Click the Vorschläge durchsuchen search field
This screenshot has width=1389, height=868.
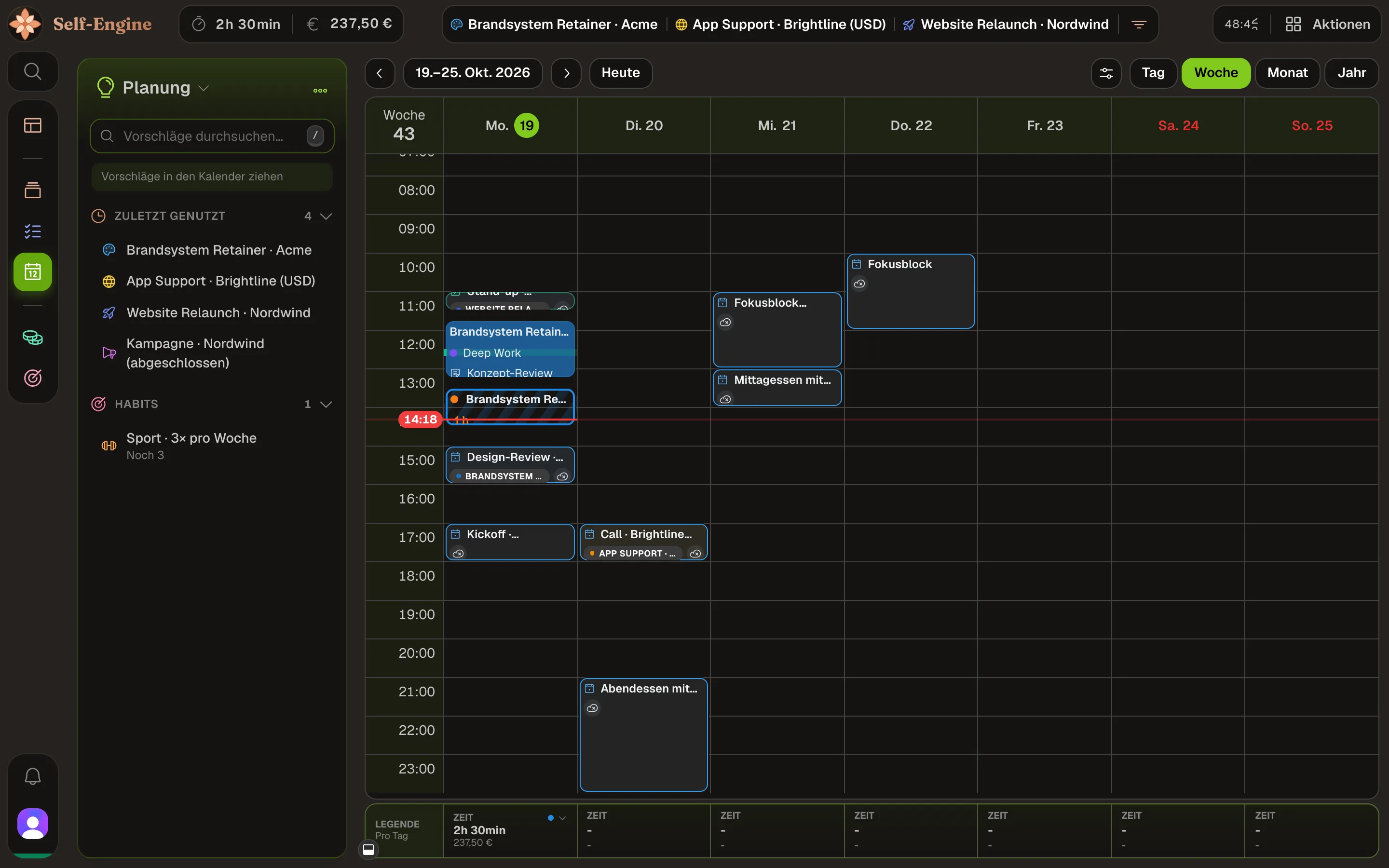click(212, 136)
